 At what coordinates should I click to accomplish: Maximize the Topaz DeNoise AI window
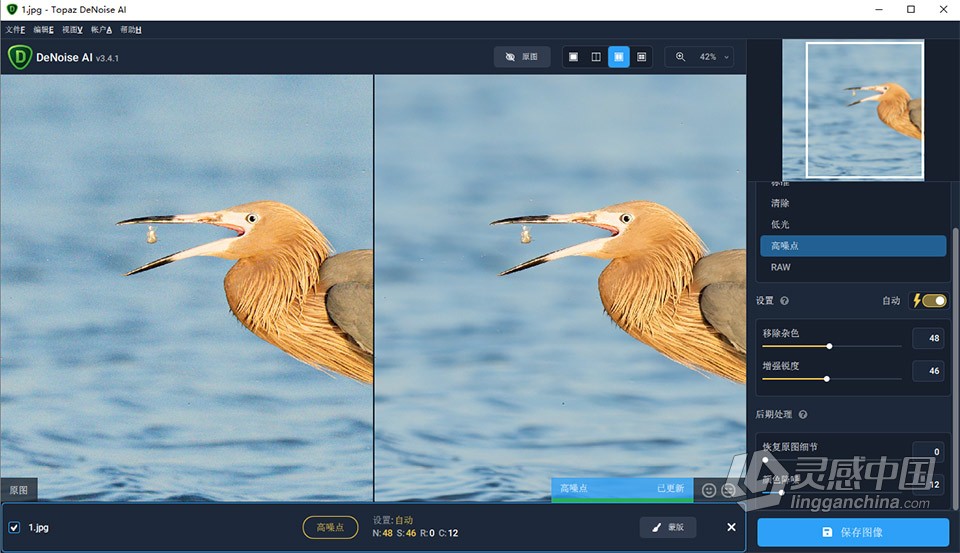click(x=911, y=9)
